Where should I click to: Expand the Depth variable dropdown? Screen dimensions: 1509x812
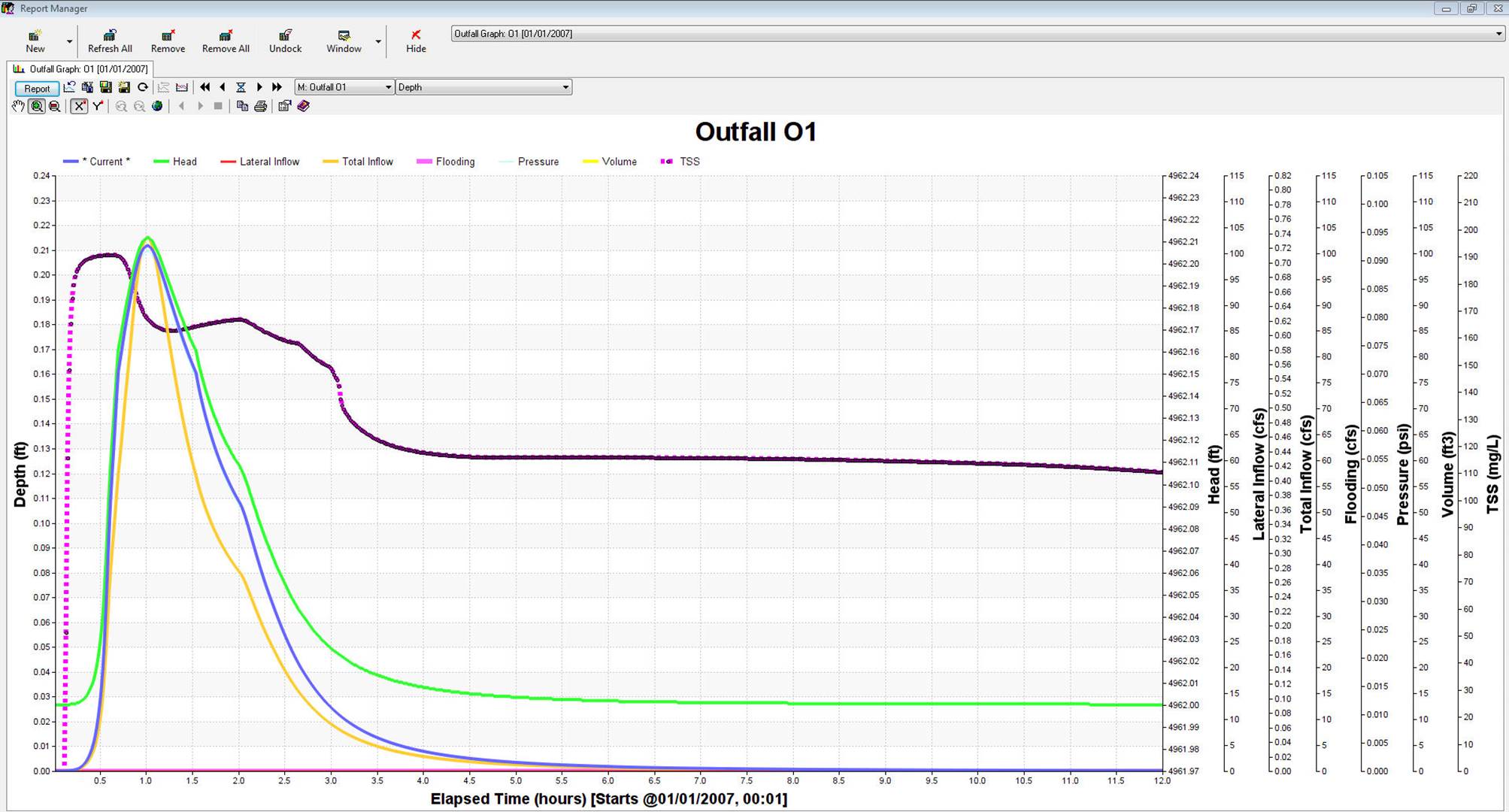[565, 87]
